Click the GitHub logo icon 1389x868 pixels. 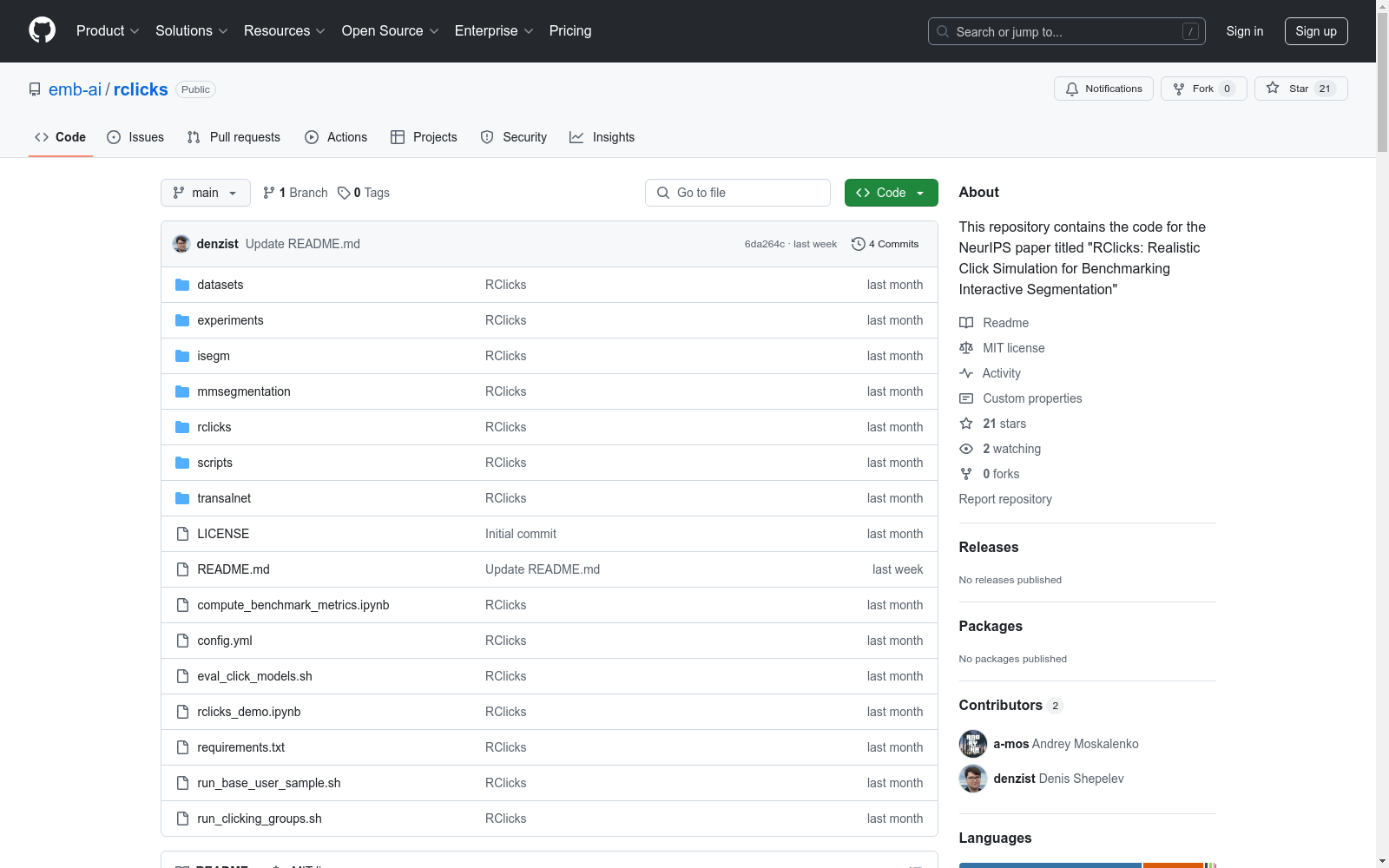(42, 30)
